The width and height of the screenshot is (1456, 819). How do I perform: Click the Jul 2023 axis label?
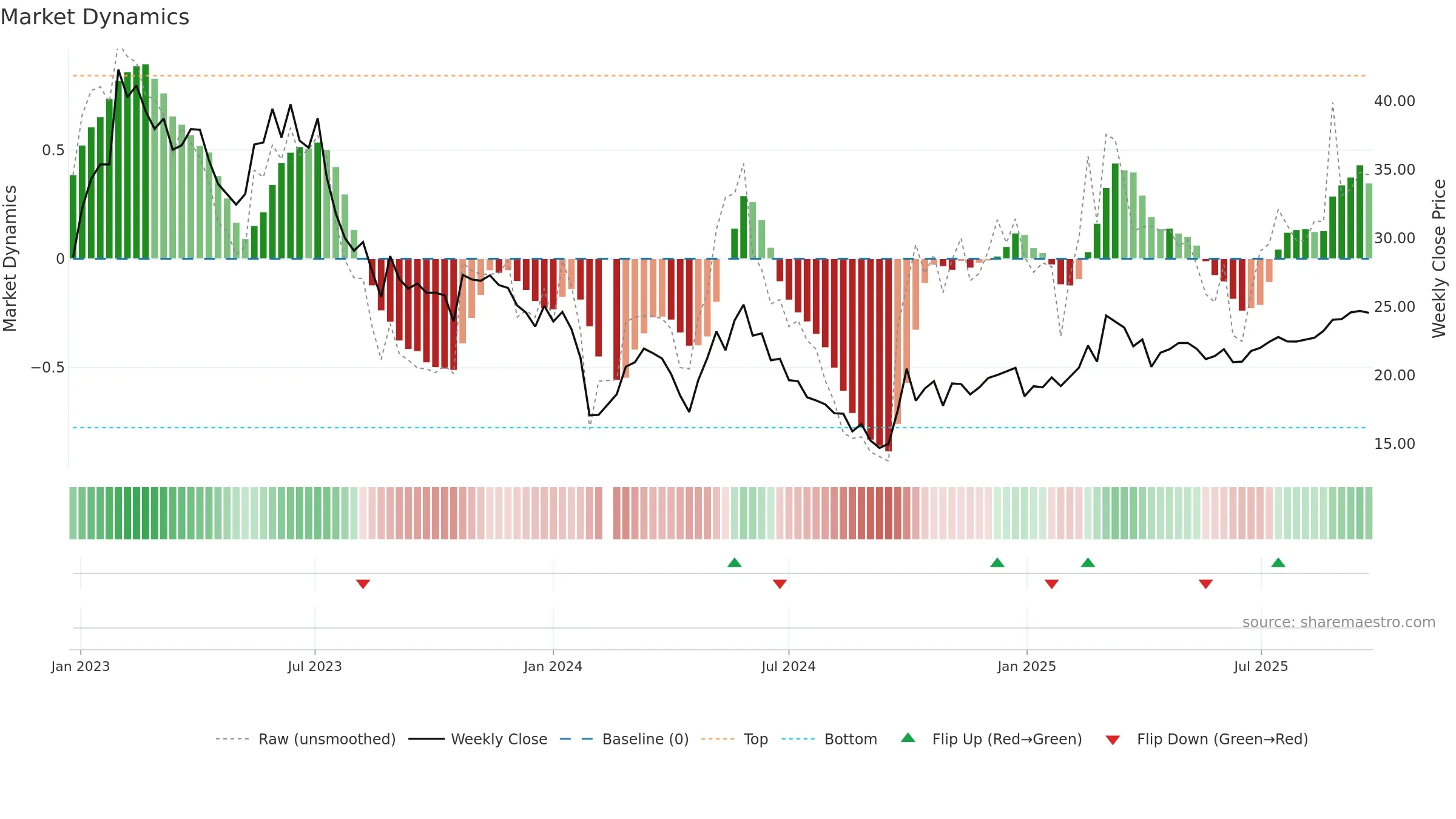tap(315, 666)
